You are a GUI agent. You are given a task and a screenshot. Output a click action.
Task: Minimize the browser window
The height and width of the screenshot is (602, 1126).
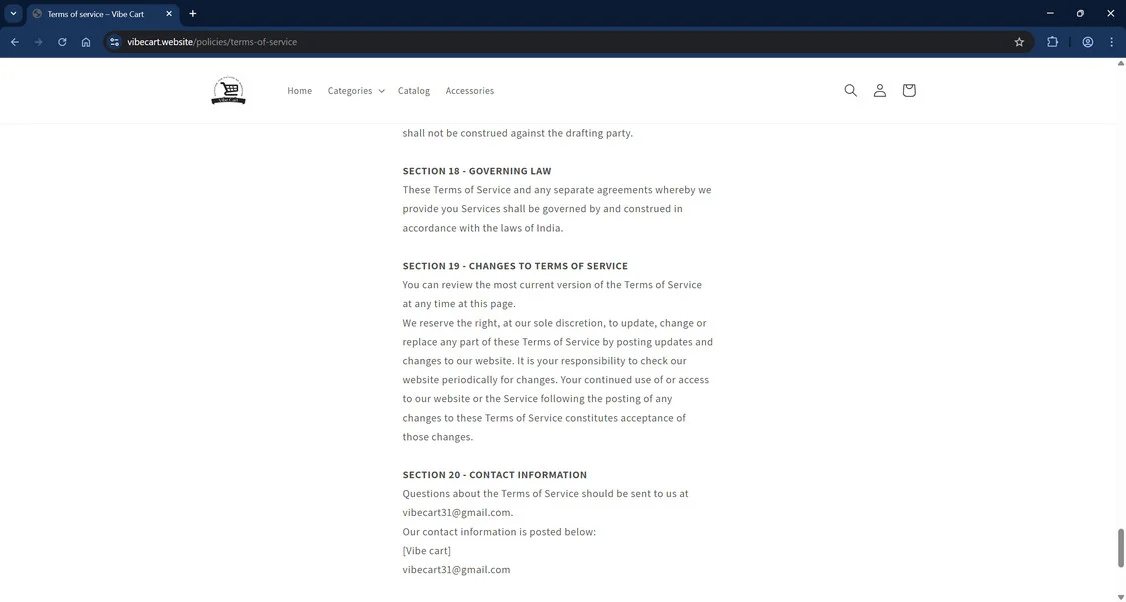click(x=1050, y=14)
